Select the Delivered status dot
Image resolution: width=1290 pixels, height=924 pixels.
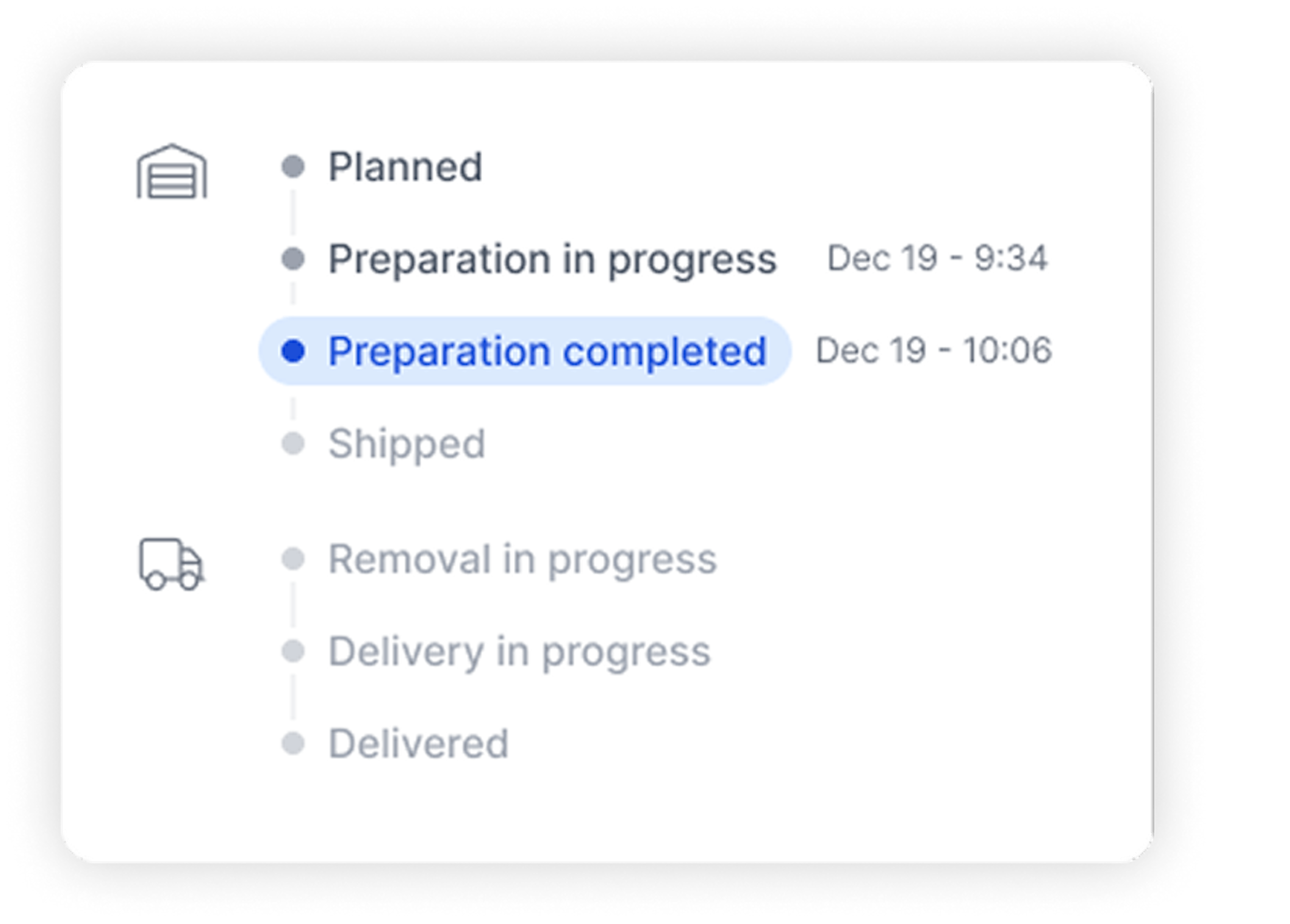pyautogui.click(x=293, y=744)
